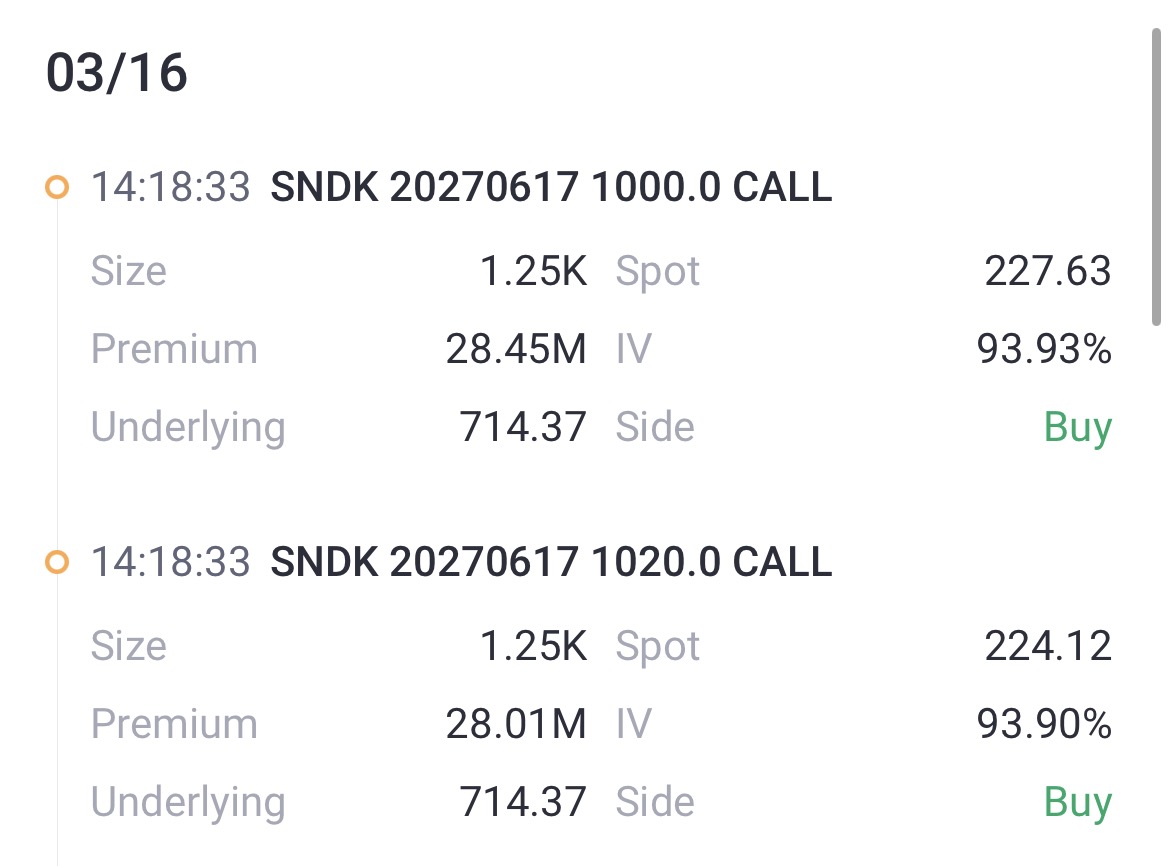
Task: Click the orange circle marker beside the 1020.0 CALL trade
Action: (x=57, y=562)
